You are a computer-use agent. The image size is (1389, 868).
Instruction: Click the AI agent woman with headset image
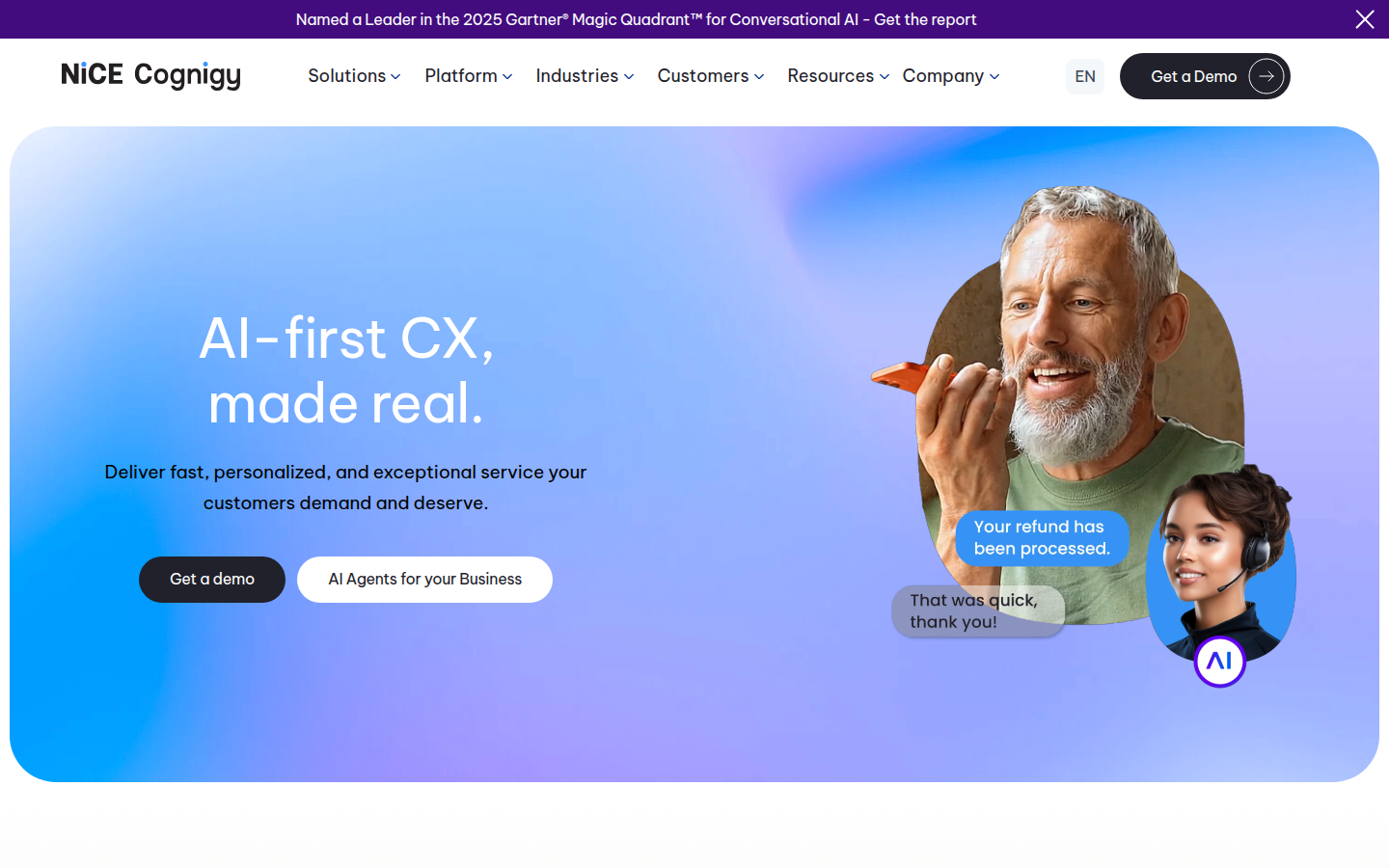[x=1221, y=564]
